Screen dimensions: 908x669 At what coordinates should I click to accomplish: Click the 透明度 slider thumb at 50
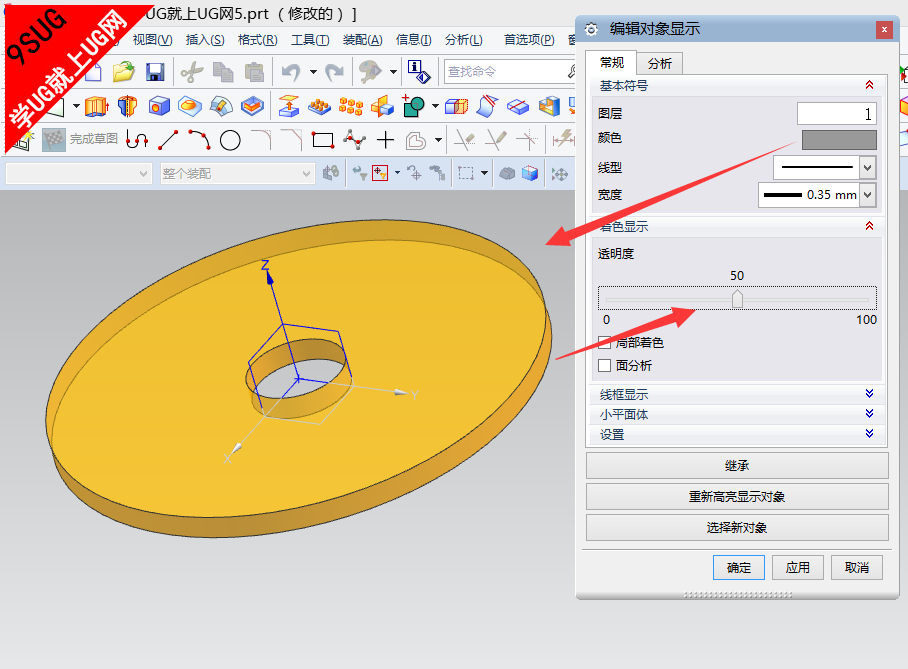pyautogui.click(x=737, y=299)
